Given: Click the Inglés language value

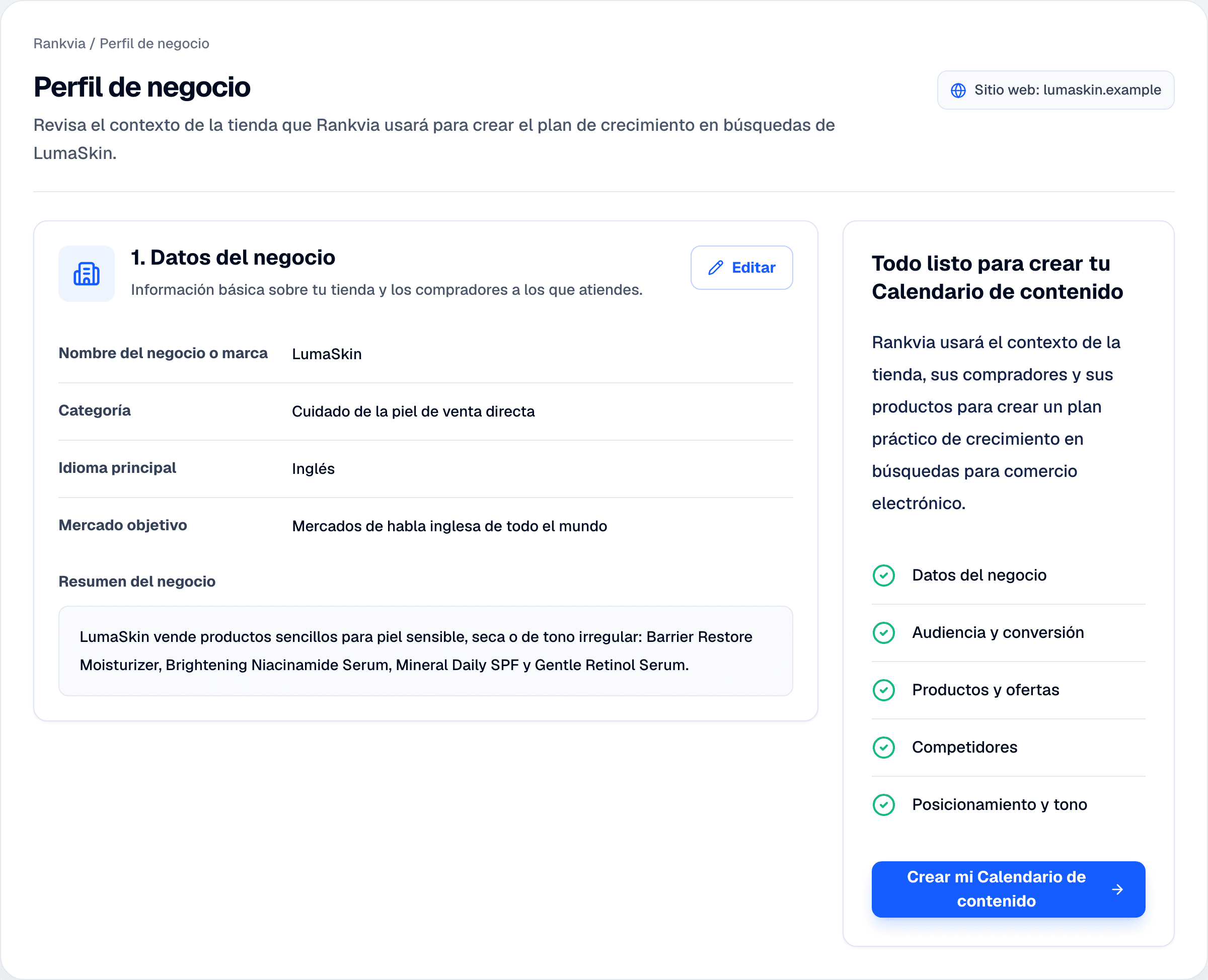Looking at the screenshot, I should coord(314,468).
